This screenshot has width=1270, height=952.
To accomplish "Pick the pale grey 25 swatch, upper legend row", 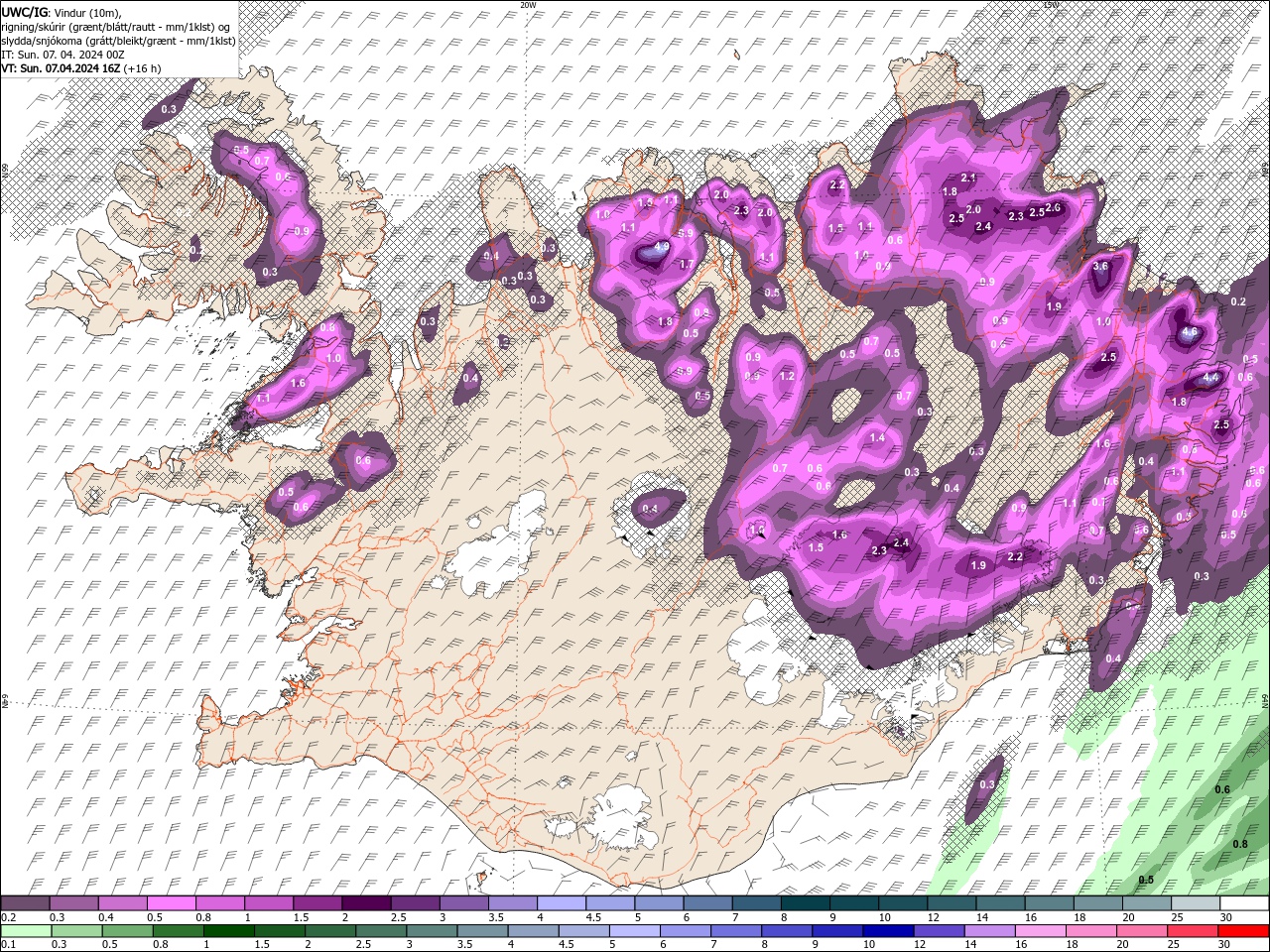I will tap(1195, 903).
